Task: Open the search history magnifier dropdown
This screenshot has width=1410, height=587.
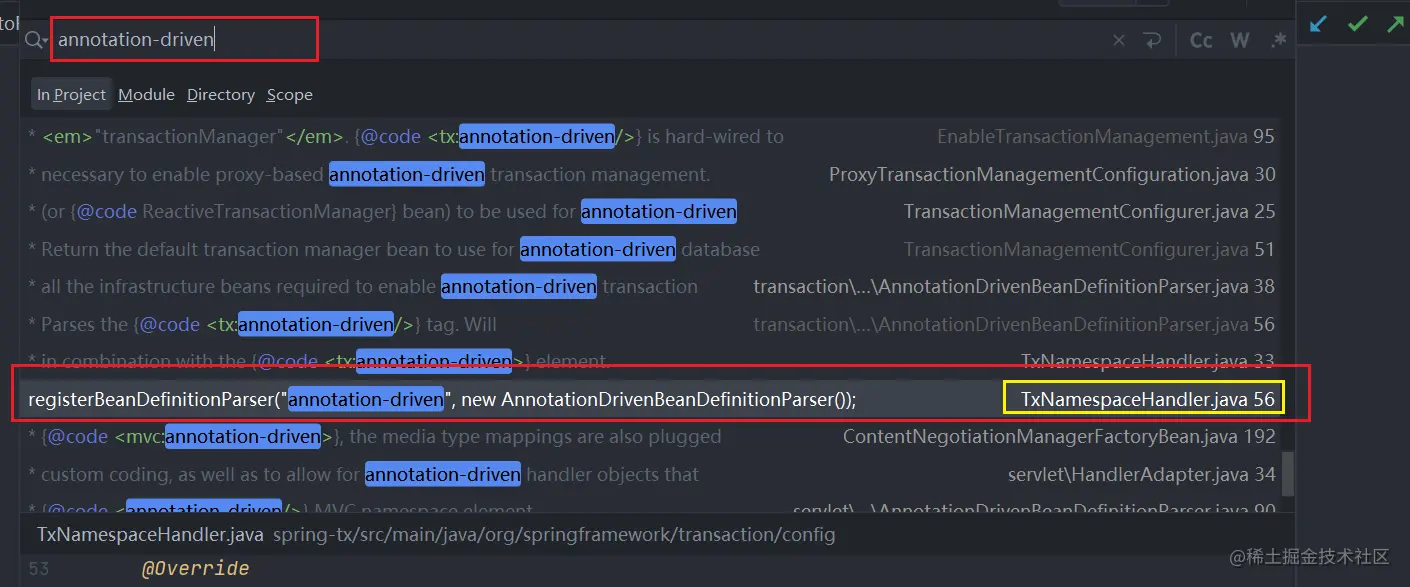Action: pos(37,40)
